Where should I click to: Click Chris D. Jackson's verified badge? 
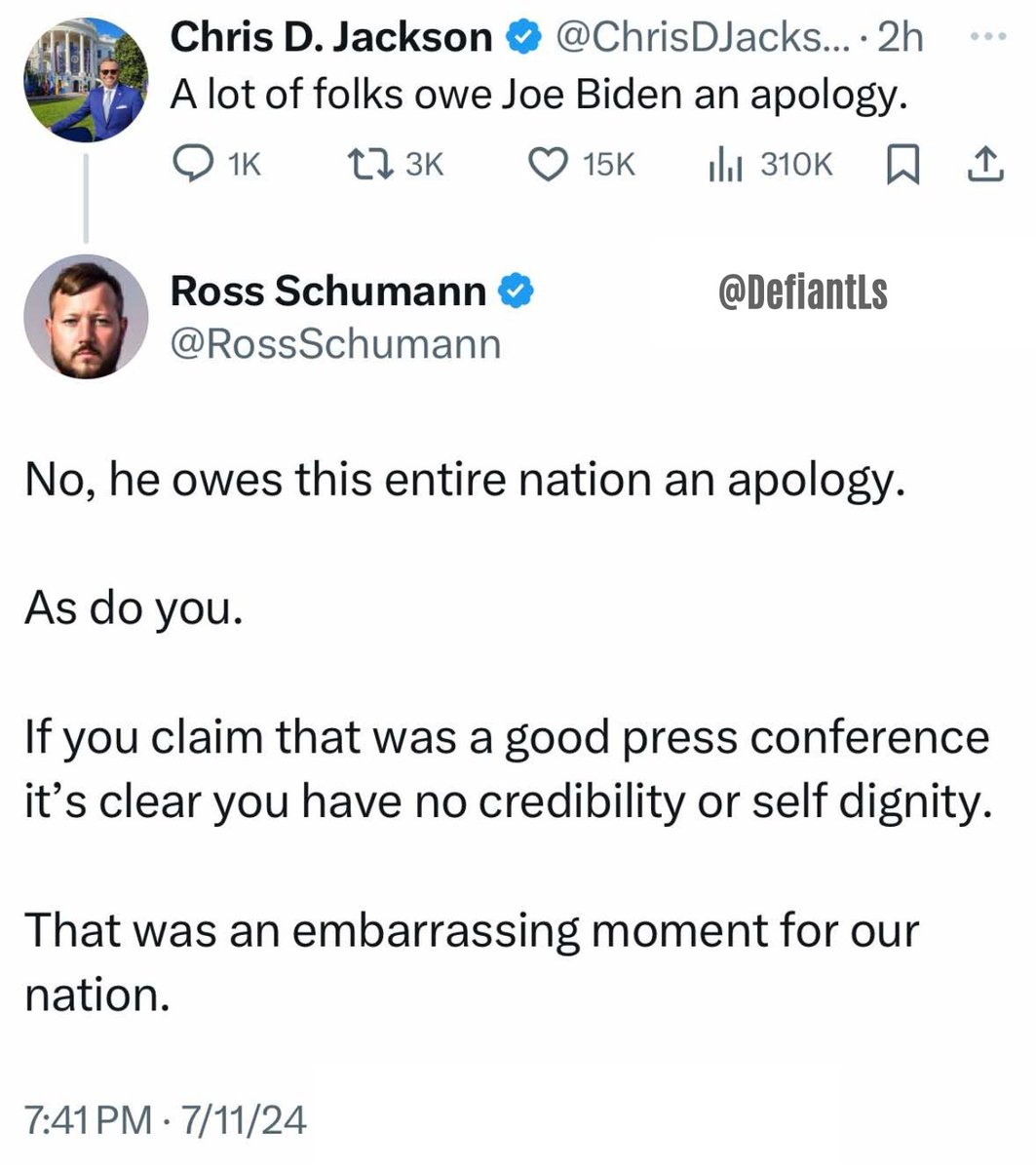point(521,38)
